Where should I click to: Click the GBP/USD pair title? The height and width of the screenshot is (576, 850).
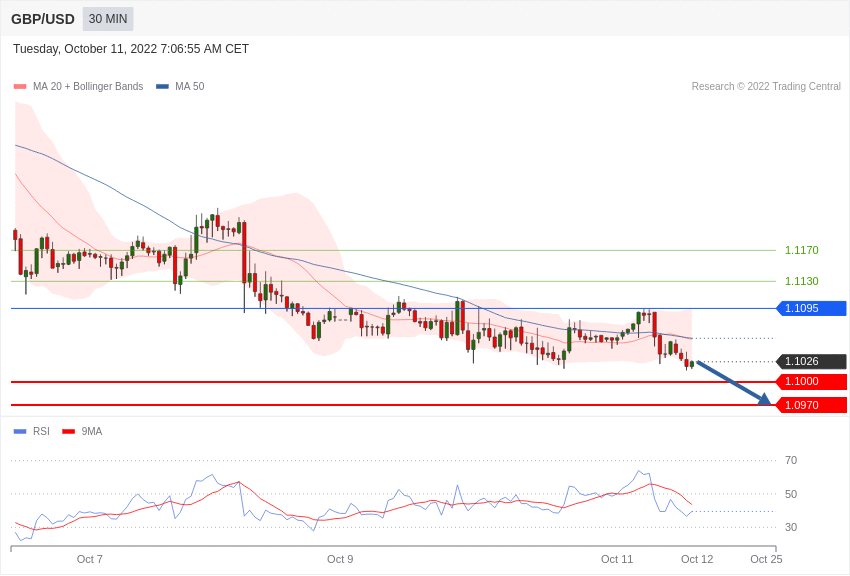43,20
